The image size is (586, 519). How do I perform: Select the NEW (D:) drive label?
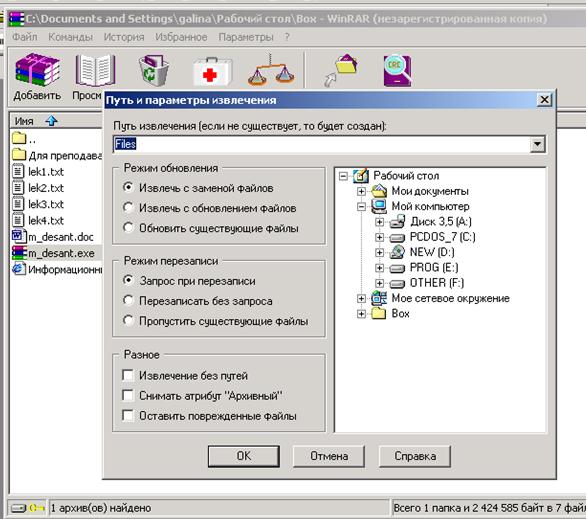[x=432, y=252]
